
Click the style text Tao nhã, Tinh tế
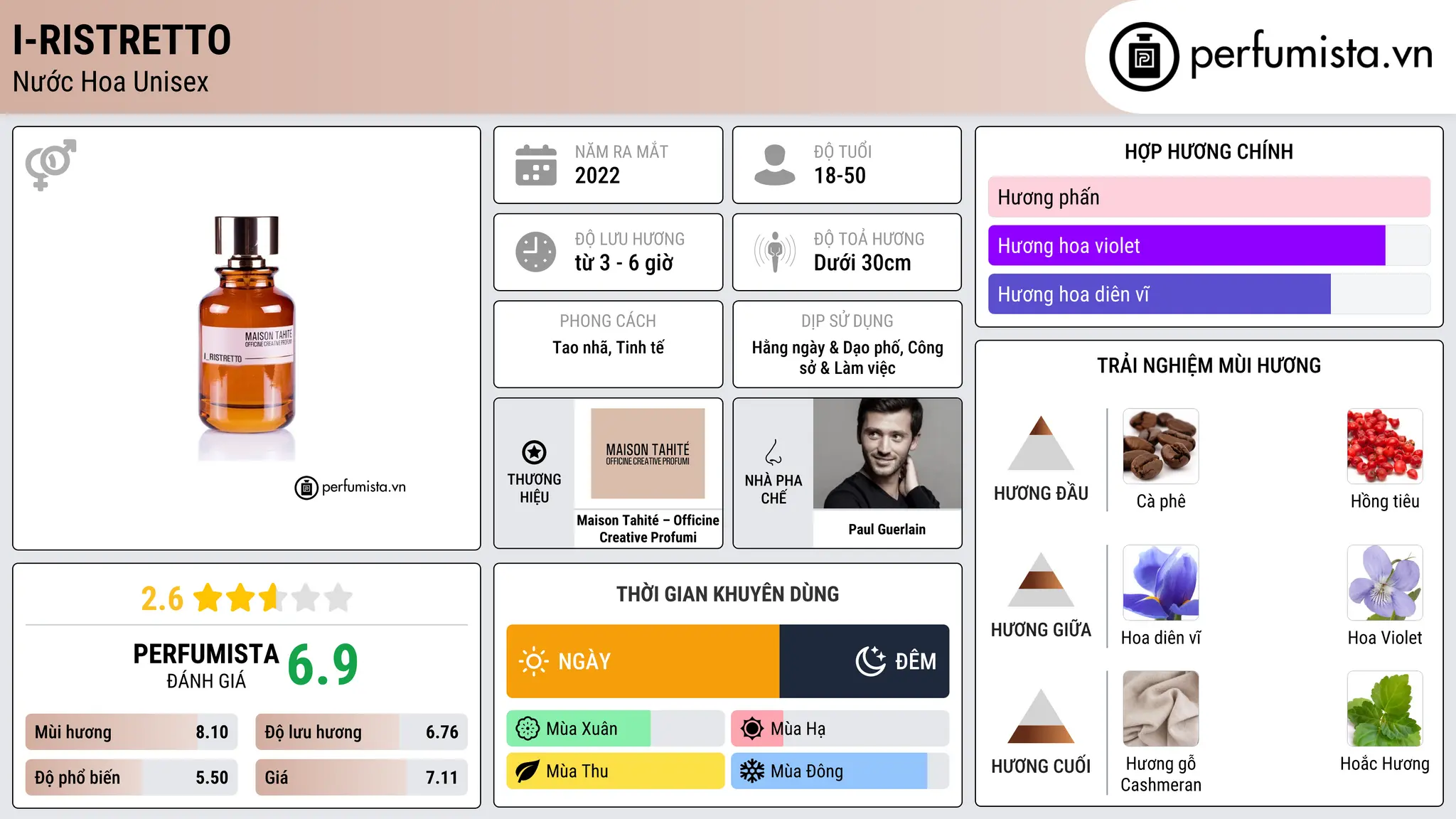coord(609,348)
